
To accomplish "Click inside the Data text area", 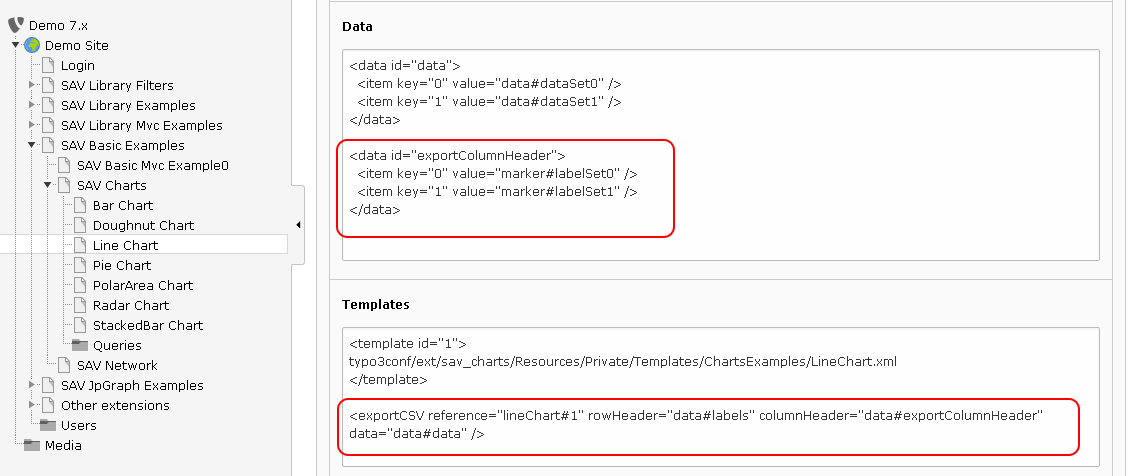I will click(720, 155).
